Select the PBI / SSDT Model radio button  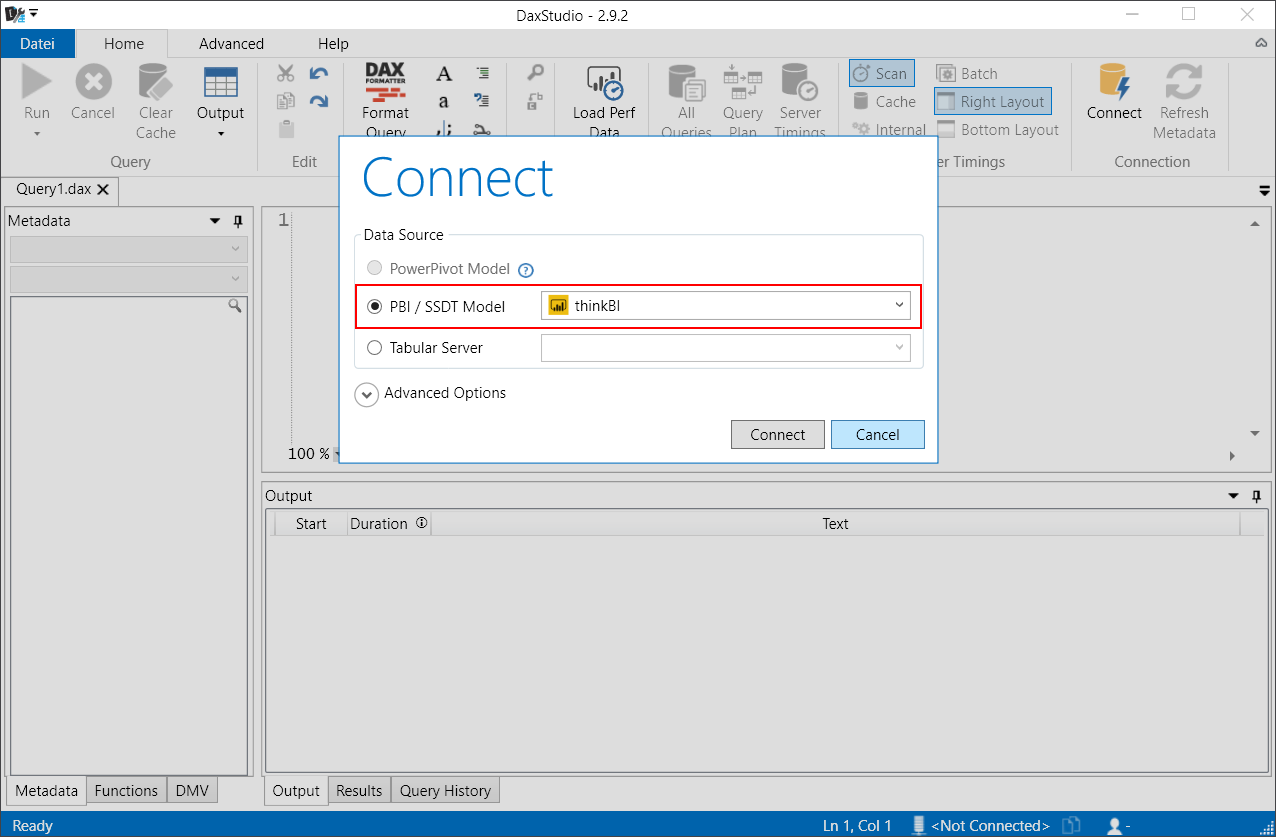click(375, 307)
